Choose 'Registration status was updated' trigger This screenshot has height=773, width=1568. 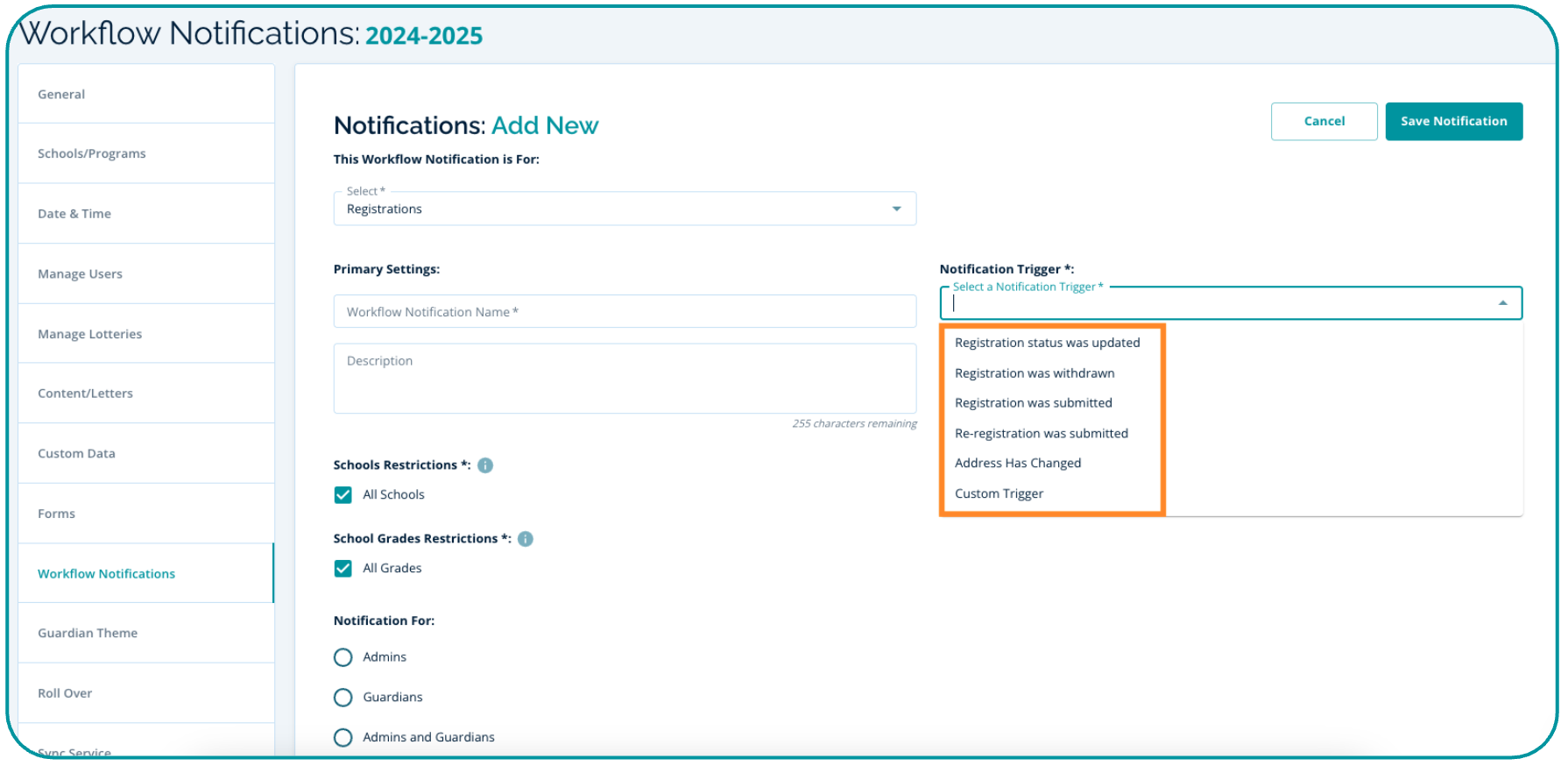pos(1047,343)
